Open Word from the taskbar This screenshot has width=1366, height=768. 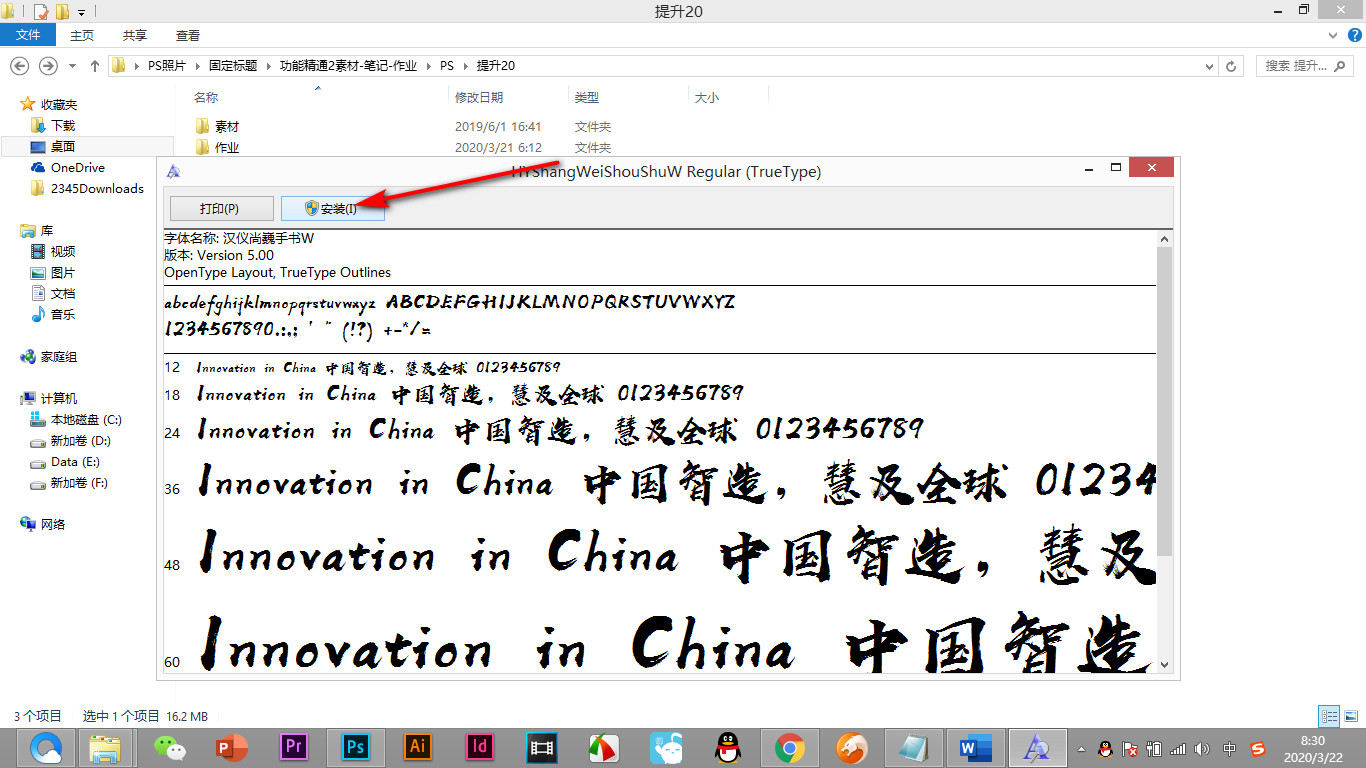pos(974,747)
